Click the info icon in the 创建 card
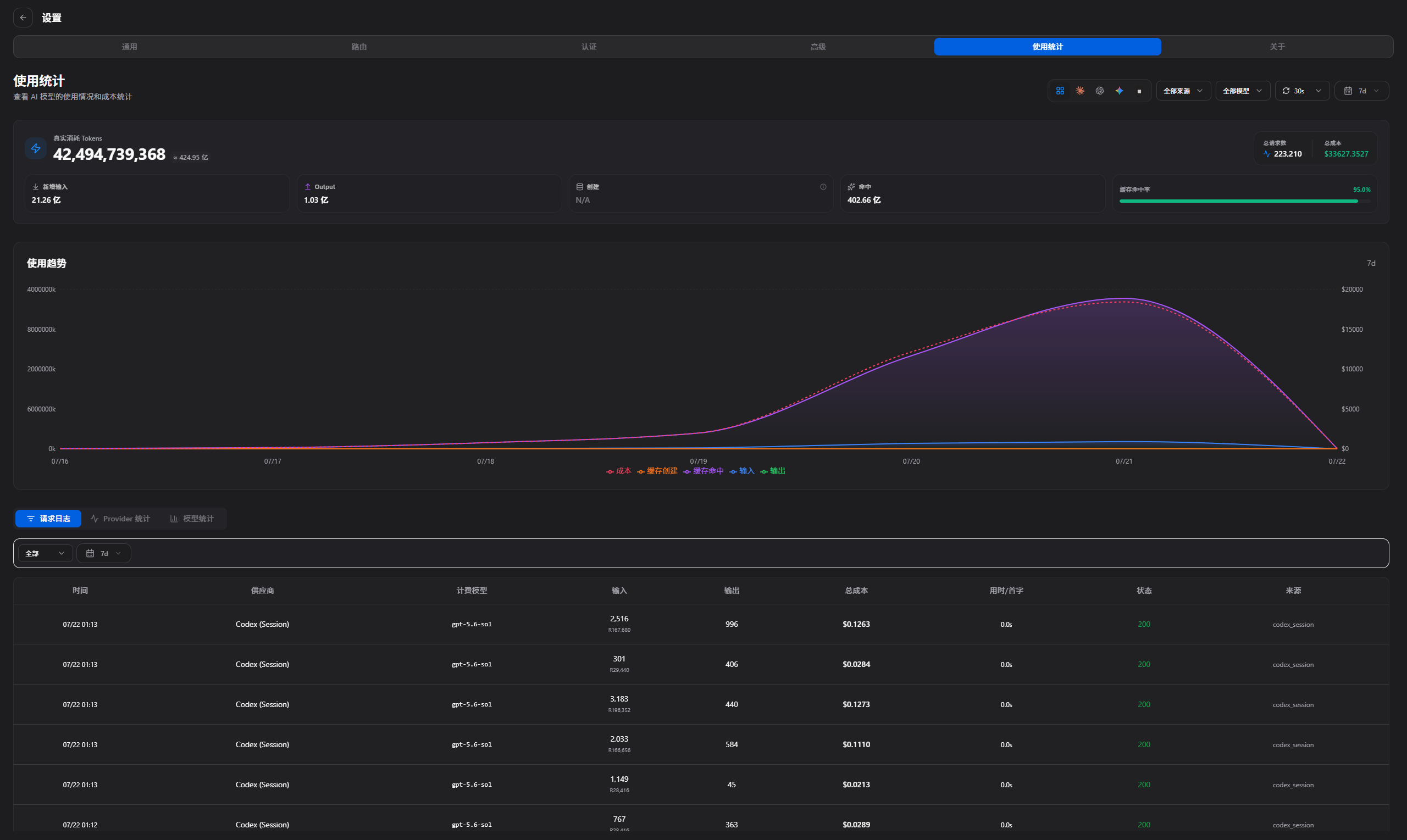This screenshot has width=1407, height=840. click(x=823, y=187)
